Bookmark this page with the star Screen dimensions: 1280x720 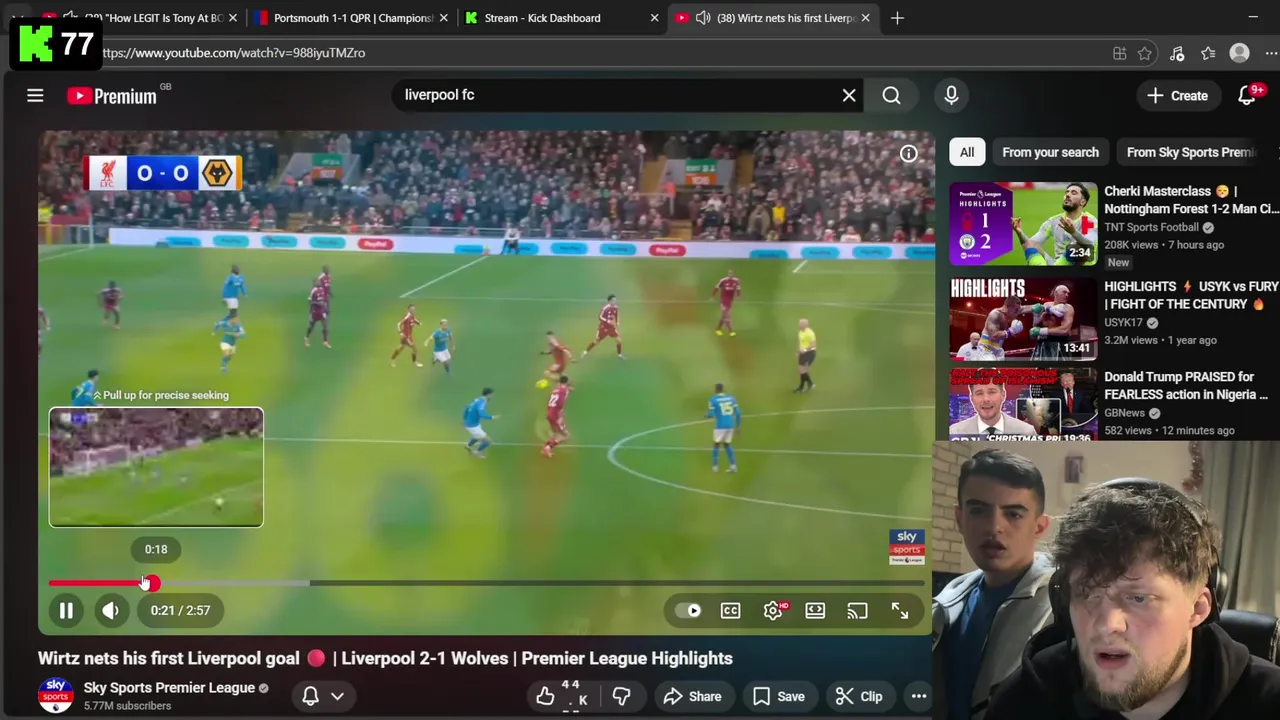click(1145, 53)
